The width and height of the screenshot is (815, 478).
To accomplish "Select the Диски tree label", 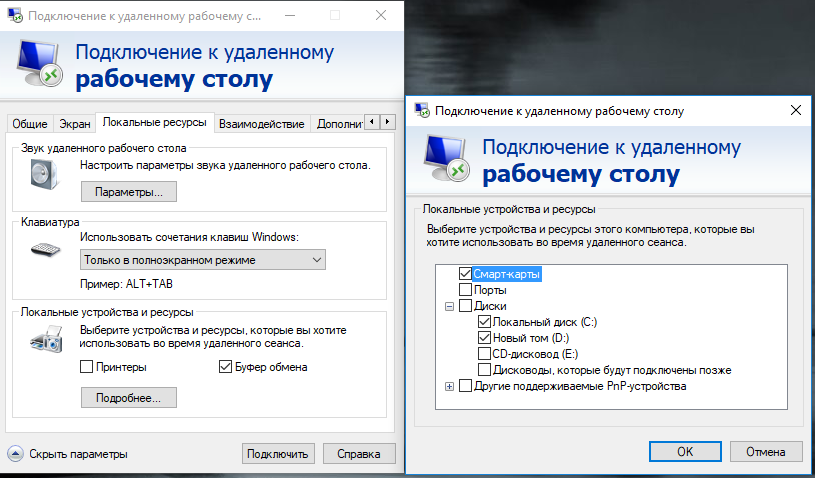I will 490,306.
